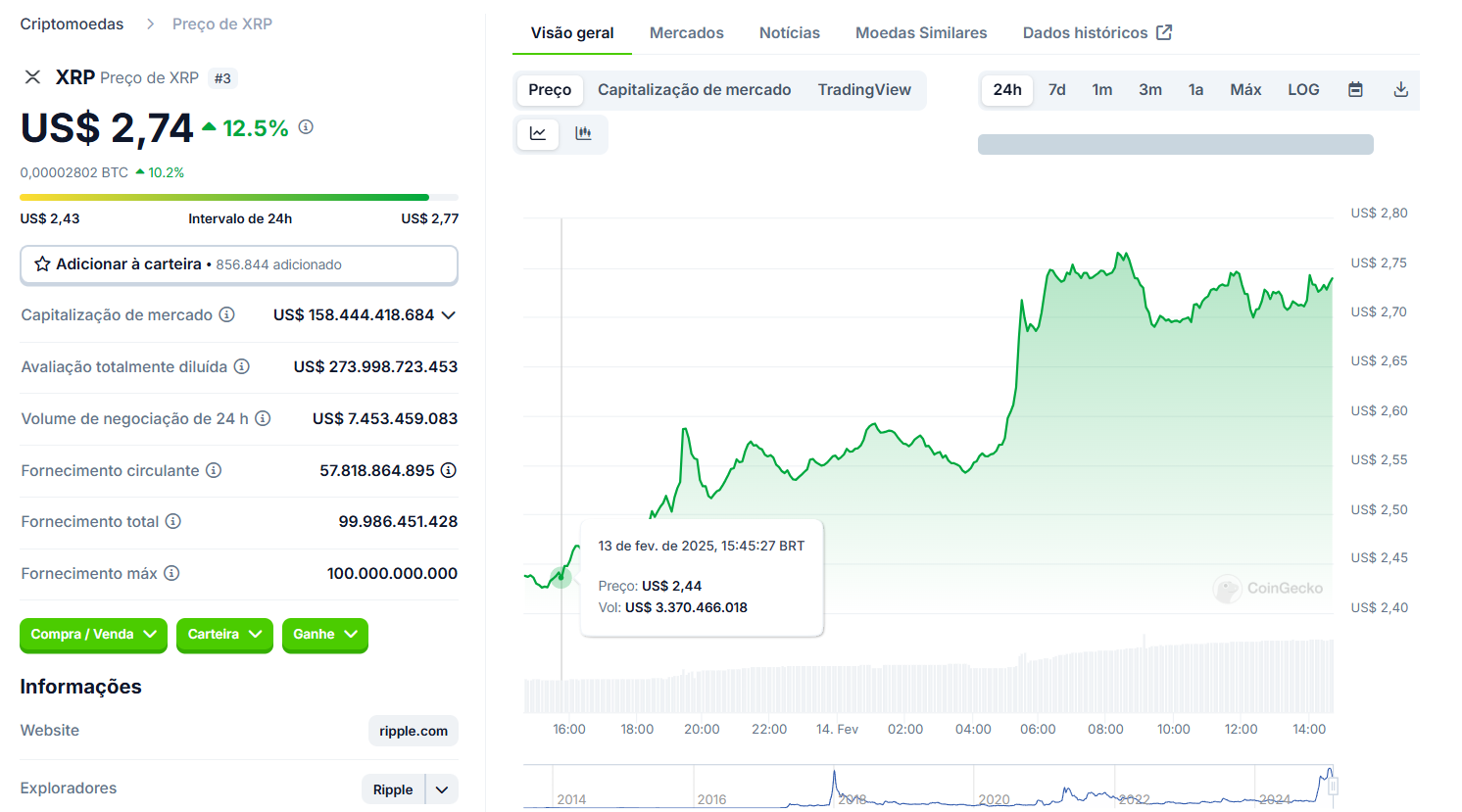Click the Informações section heading
The width and height of the screenshot is (1462, 812).
point(81,687)
